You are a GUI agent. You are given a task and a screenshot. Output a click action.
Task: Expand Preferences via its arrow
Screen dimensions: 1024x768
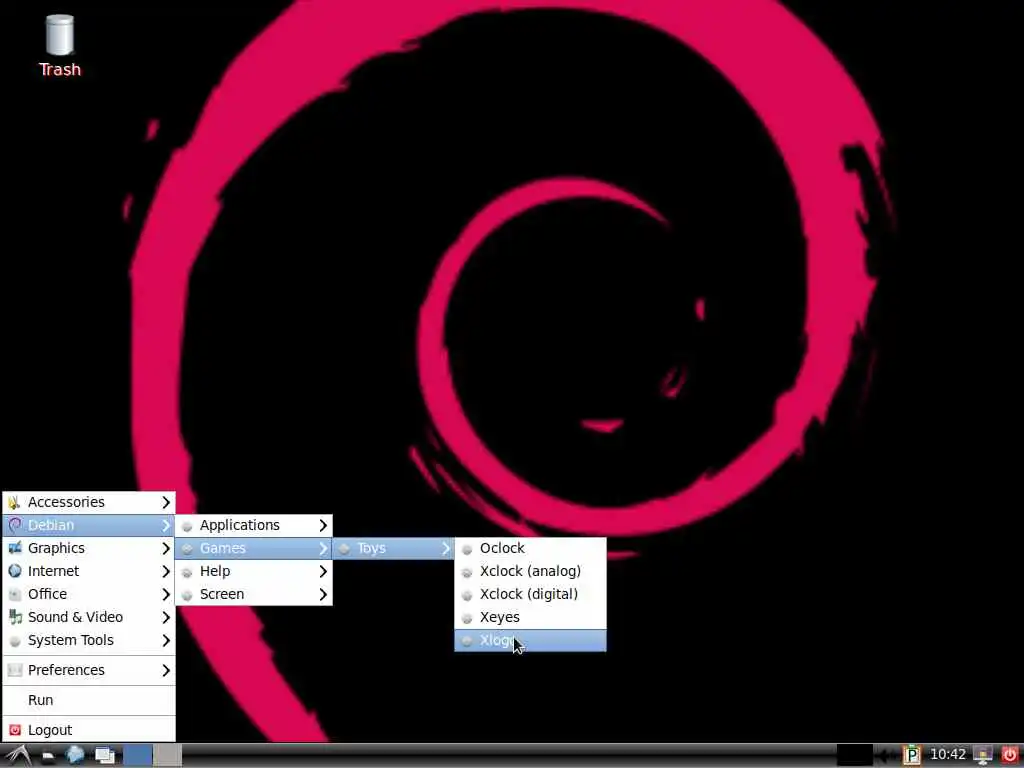coord(166,671)
